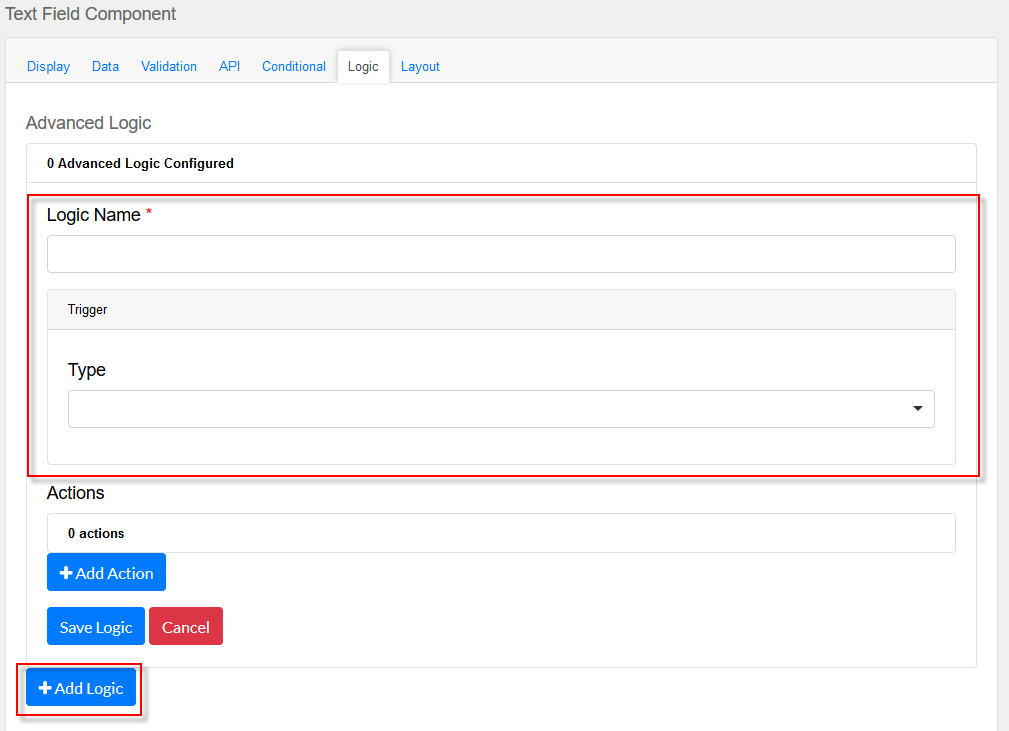Image resolution: width=1009 pixels, height=731 pixels.
Task: Click the Advanced Logic section heading
Action: pyautogui.click(x=89, y=123)
